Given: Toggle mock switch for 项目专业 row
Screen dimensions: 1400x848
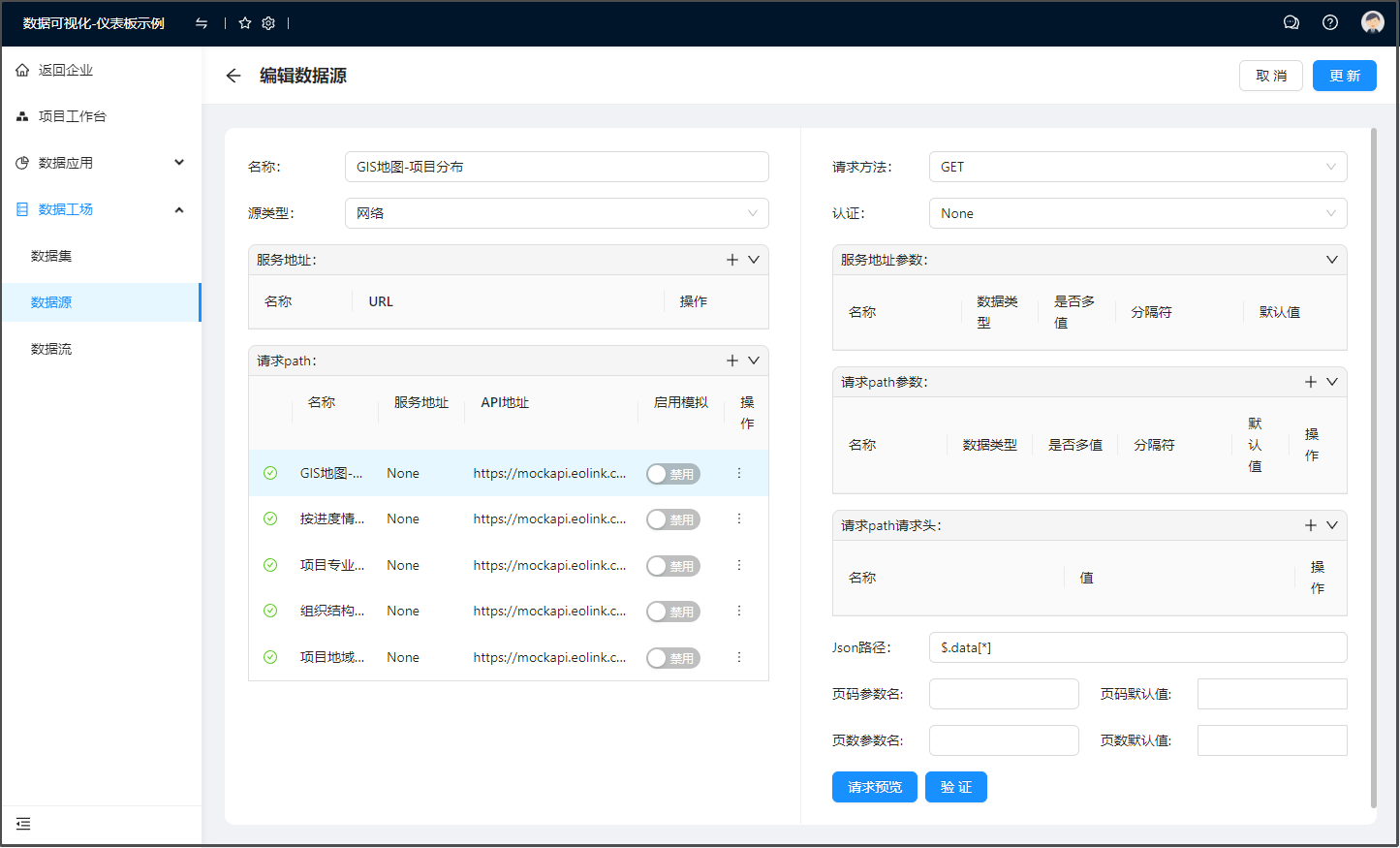Looking at the screenshot, I should point(673,566).
